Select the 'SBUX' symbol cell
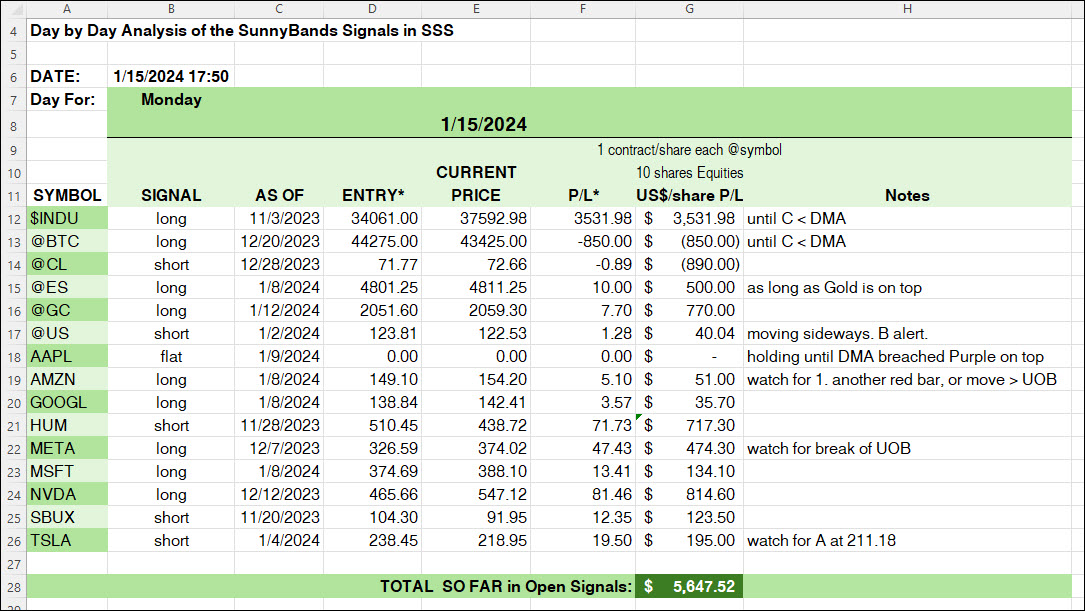Viewport: 1085px width, 611px height. (x=66, y=518)
